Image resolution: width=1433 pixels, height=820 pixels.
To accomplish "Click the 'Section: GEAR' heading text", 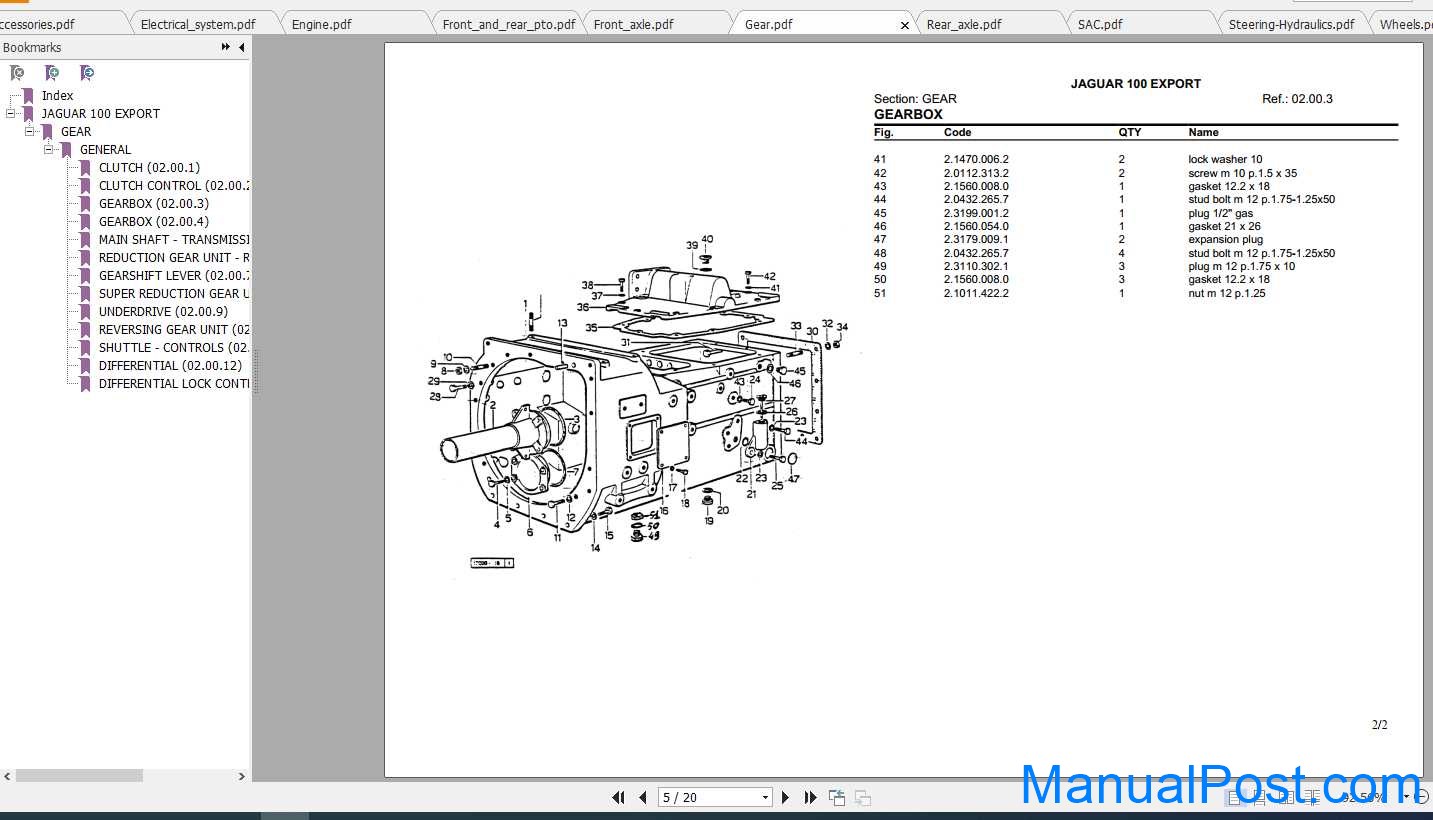I will click(915, 99).
